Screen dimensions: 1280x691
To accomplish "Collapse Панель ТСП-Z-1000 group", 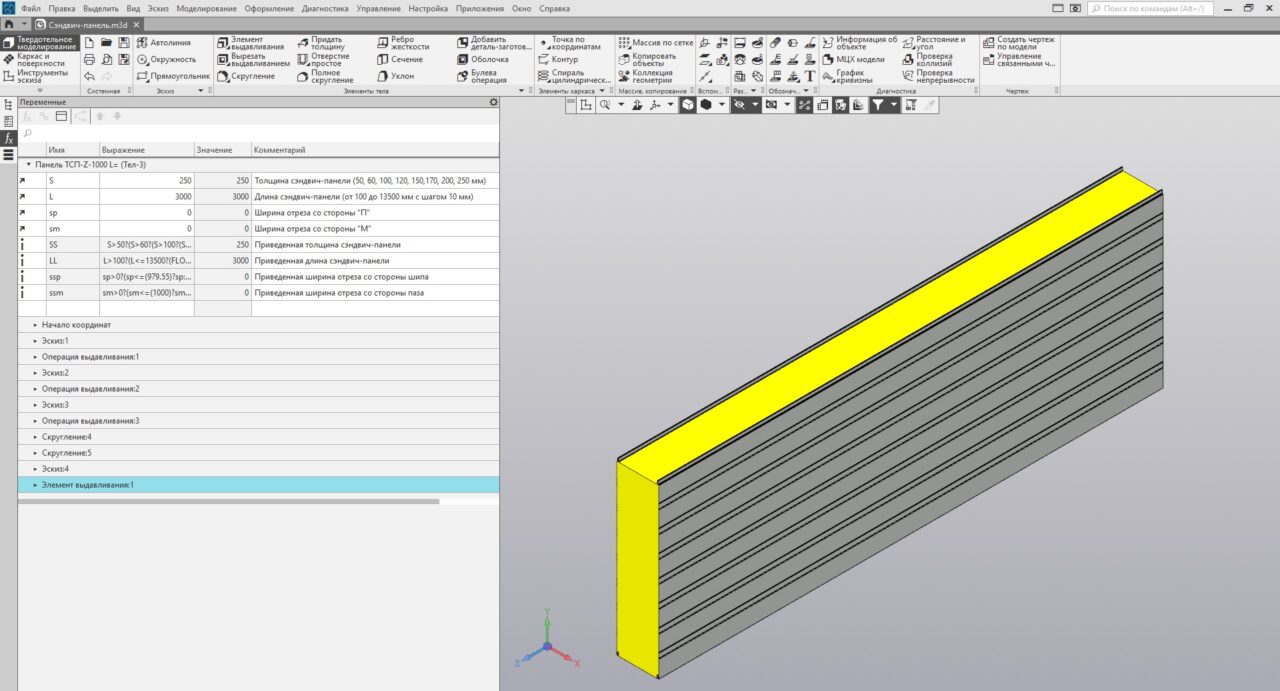I will click(x=29, y=164).
